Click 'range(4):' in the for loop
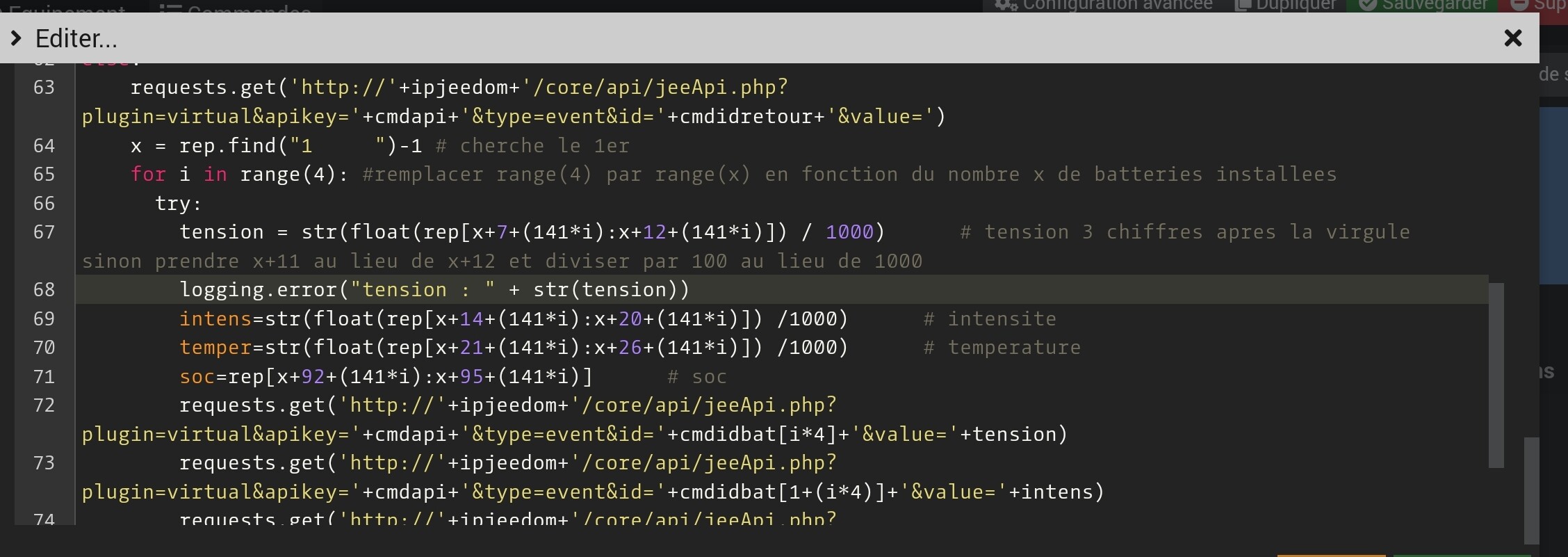The width and height of the screenshot is (1568, 557). (x=295, y=175)
